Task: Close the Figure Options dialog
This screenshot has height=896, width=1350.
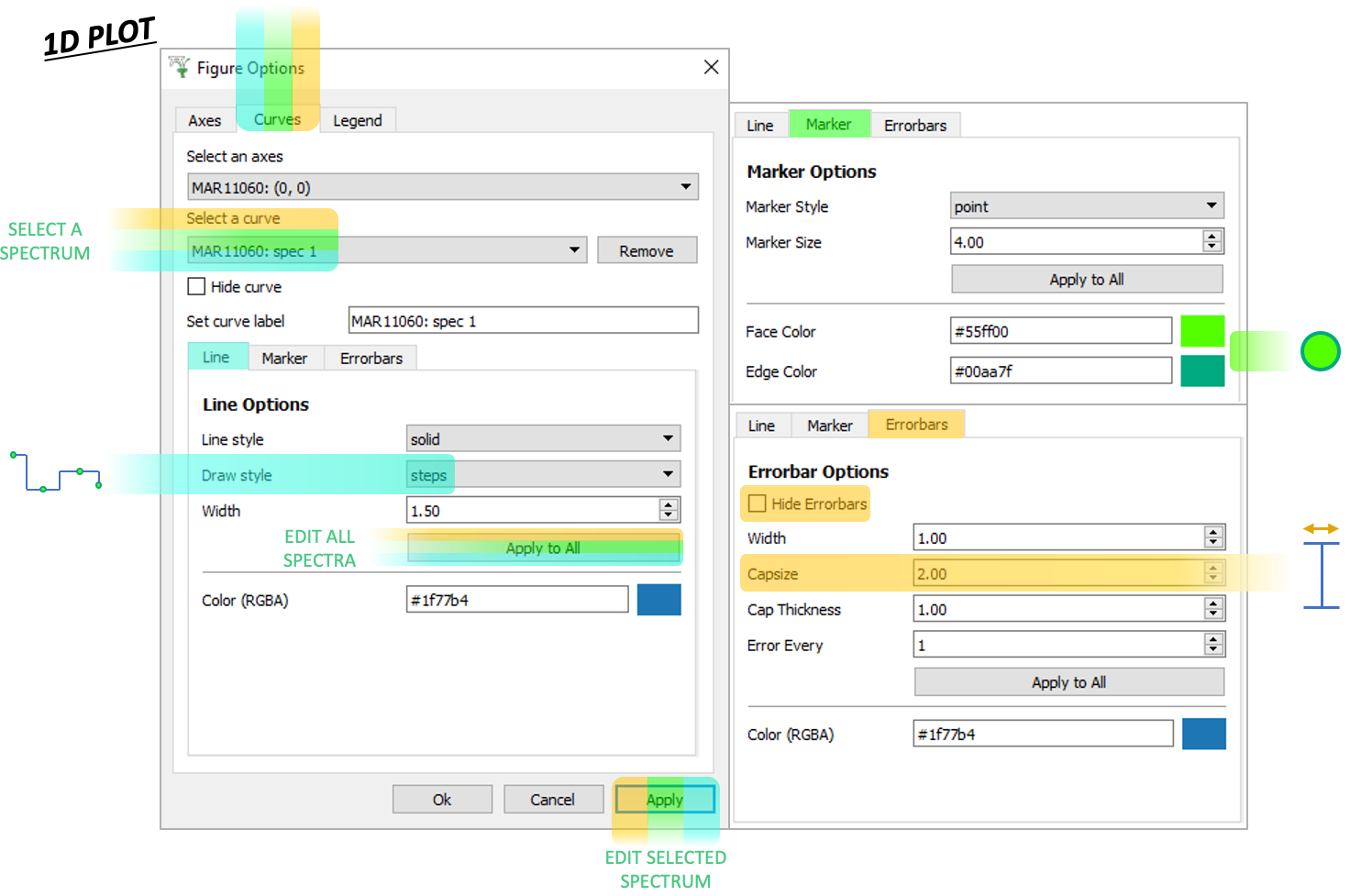Action: pyautogui.click(x=711, y=67)
